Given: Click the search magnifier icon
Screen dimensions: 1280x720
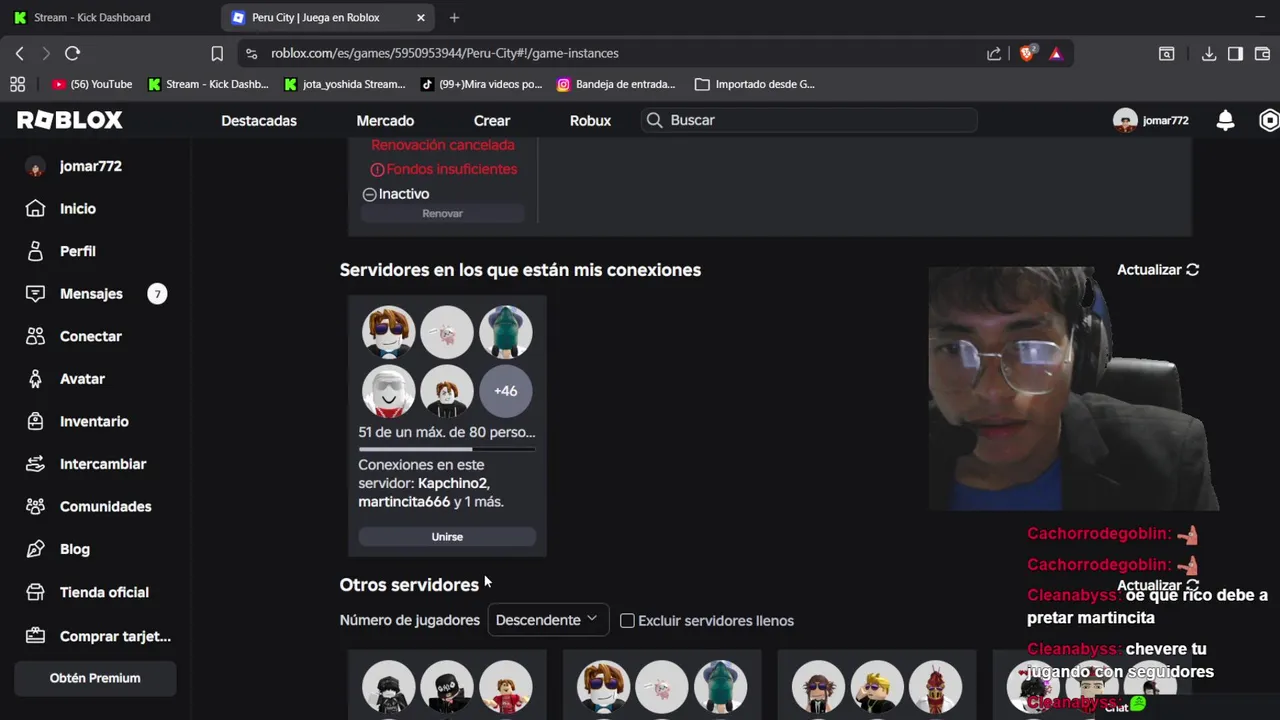Looking at the screenshot, I should [x=654, y=120].
